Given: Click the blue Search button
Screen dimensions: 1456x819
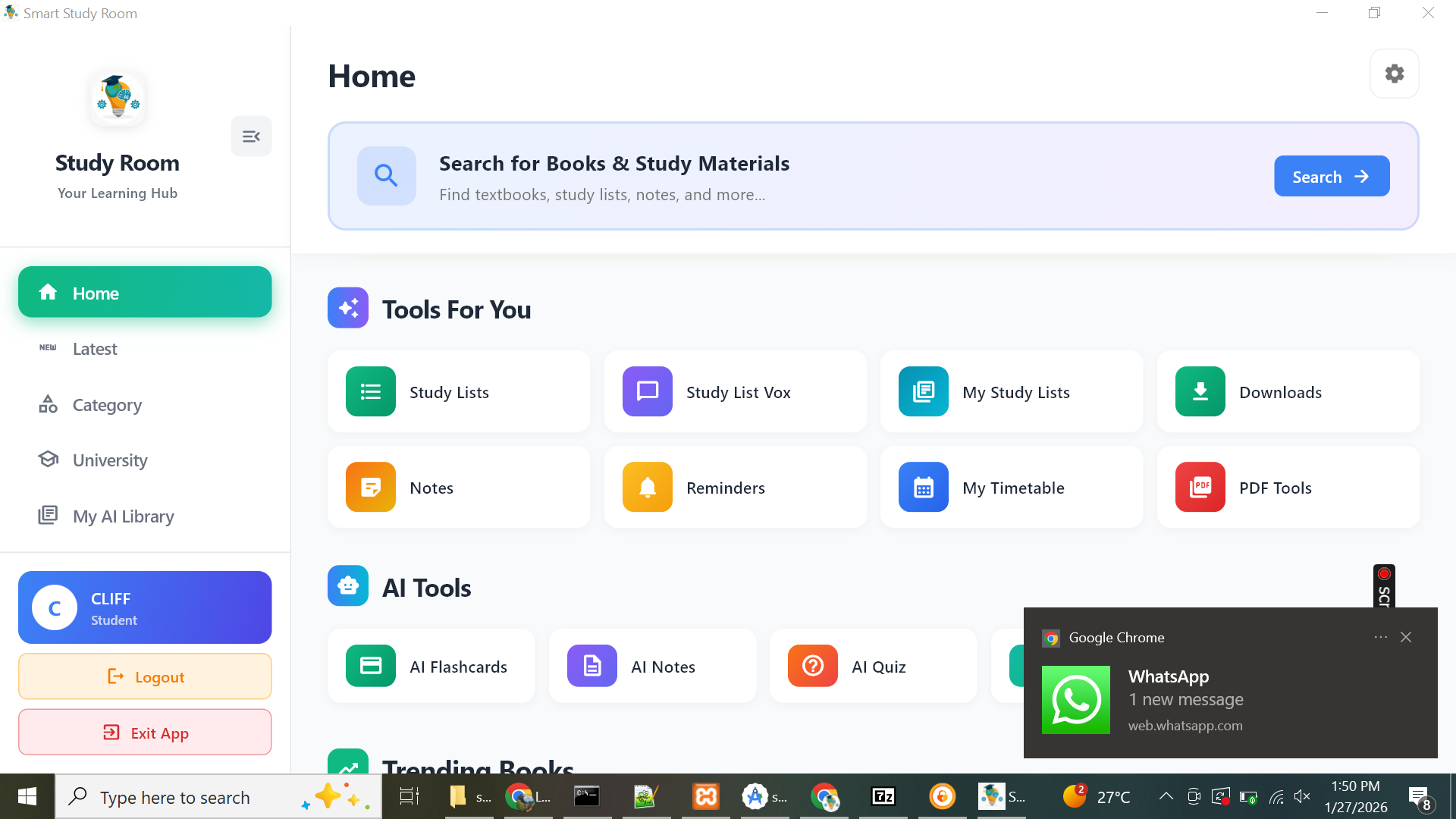Looking at the screenshot, I should coord(1331,177).
